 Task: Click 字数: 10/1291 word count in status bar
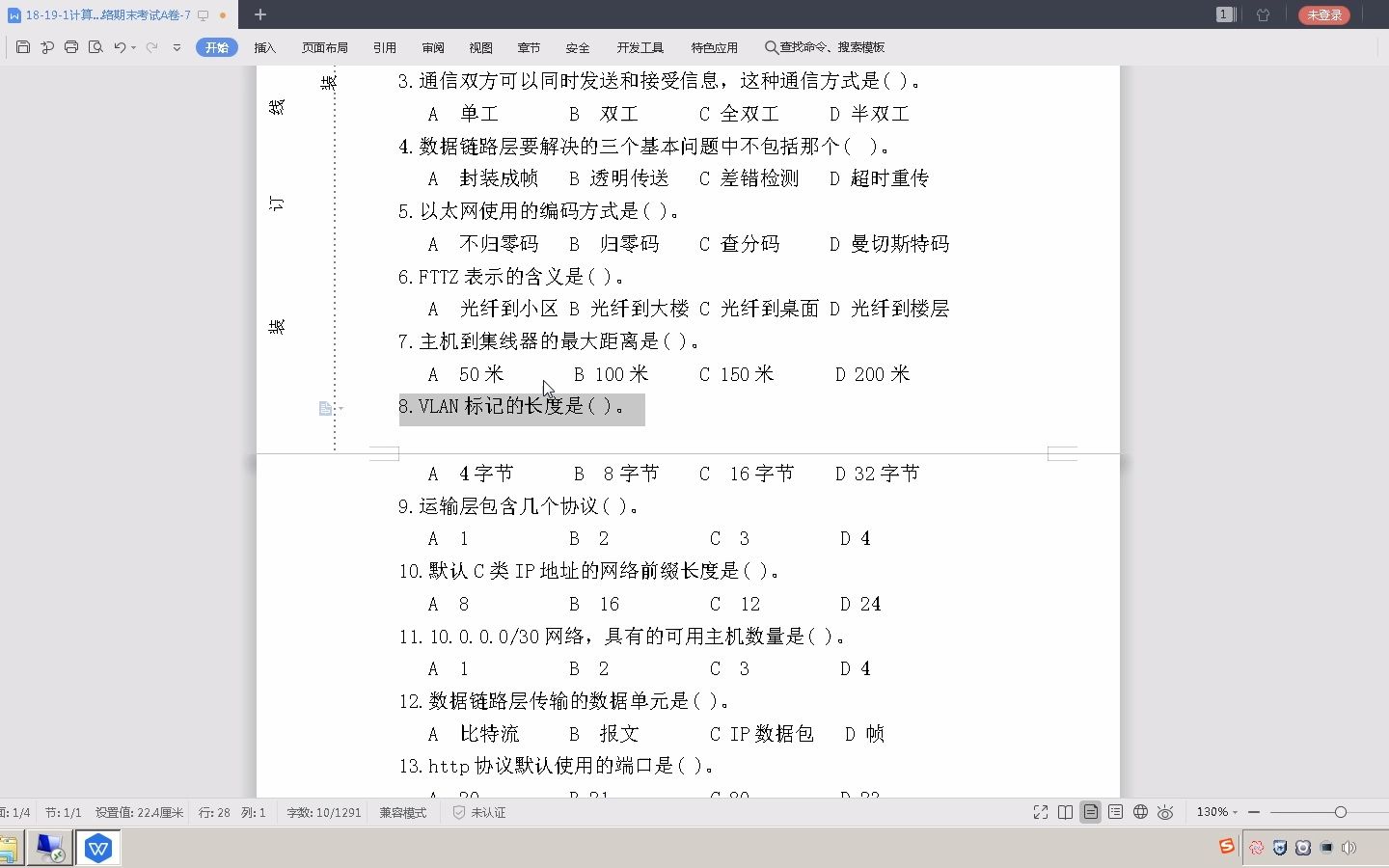(x=324, y=813)
